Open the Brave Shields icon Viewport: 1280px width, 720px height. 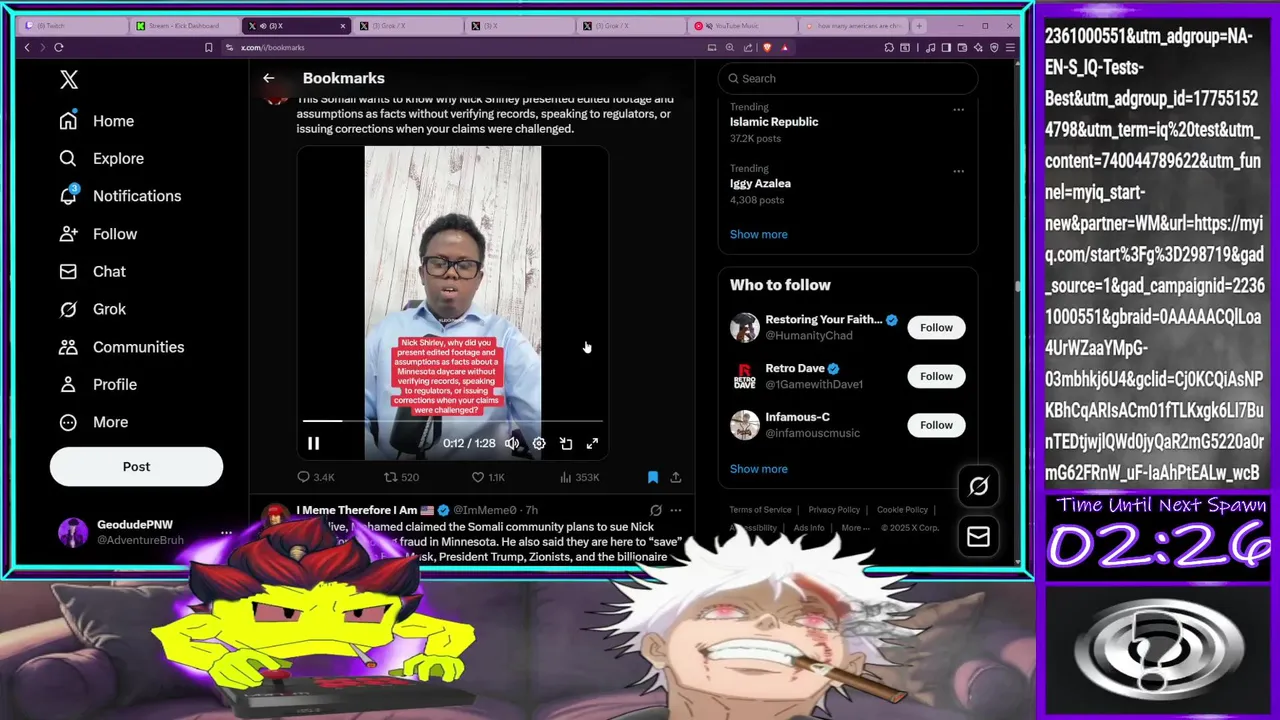(767, 47)
